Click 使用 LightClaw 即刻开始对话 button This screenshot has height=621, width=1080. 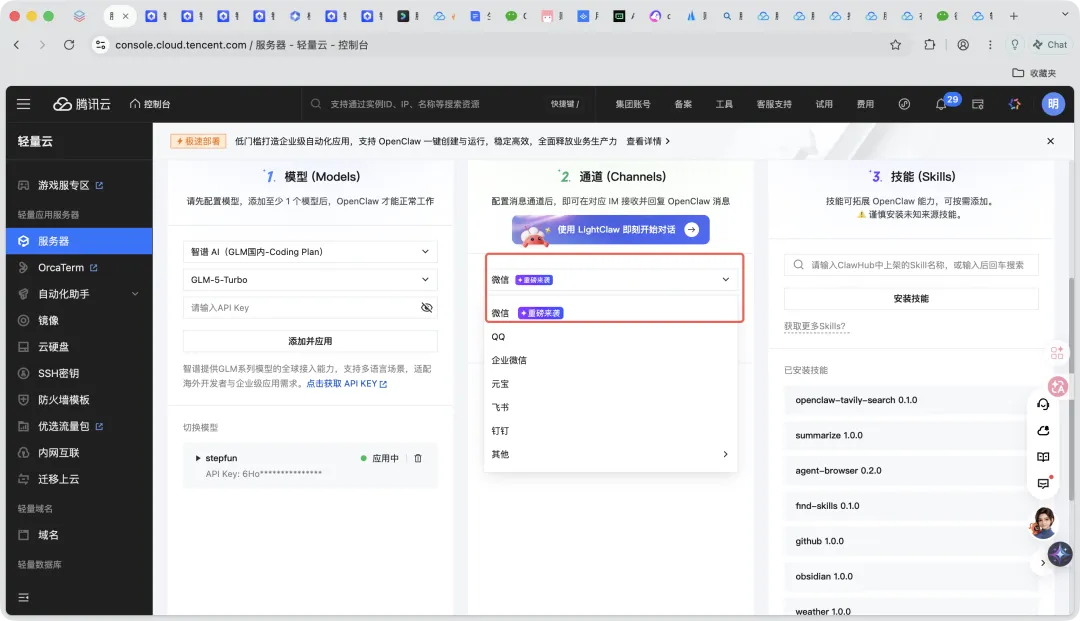click(611, 230)
